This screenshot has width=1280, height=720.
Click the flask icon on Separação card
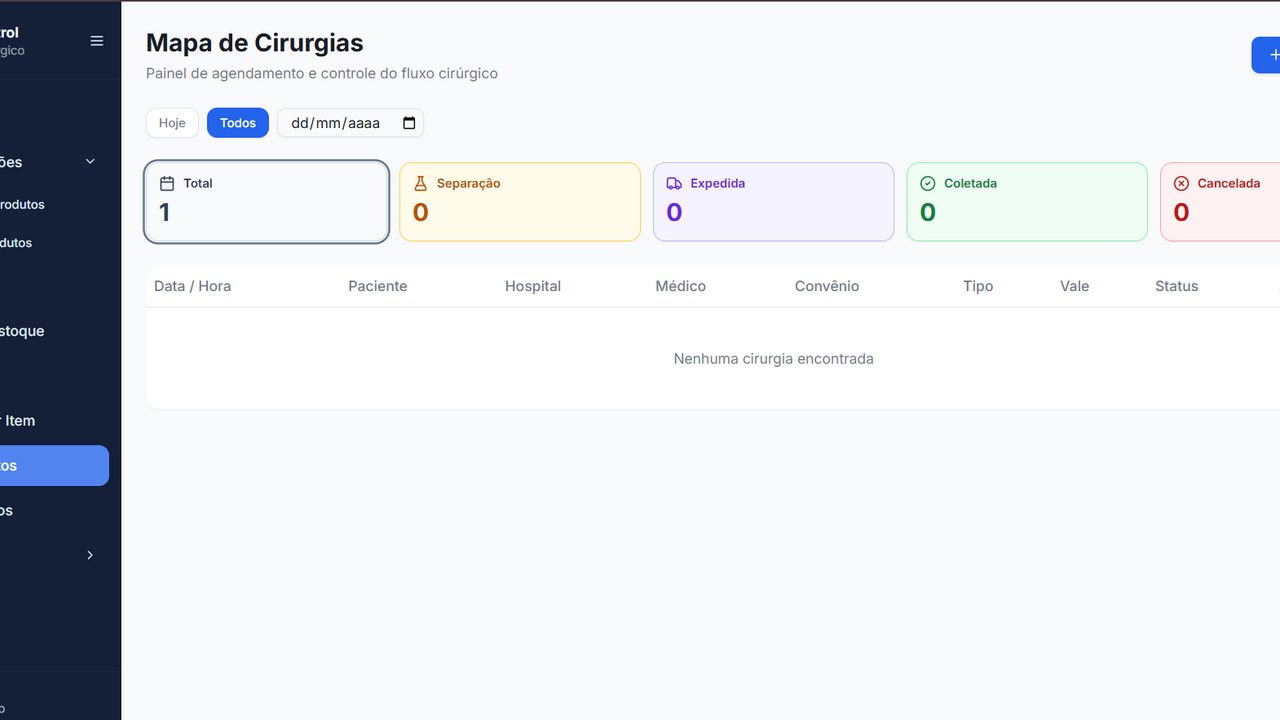421,184
